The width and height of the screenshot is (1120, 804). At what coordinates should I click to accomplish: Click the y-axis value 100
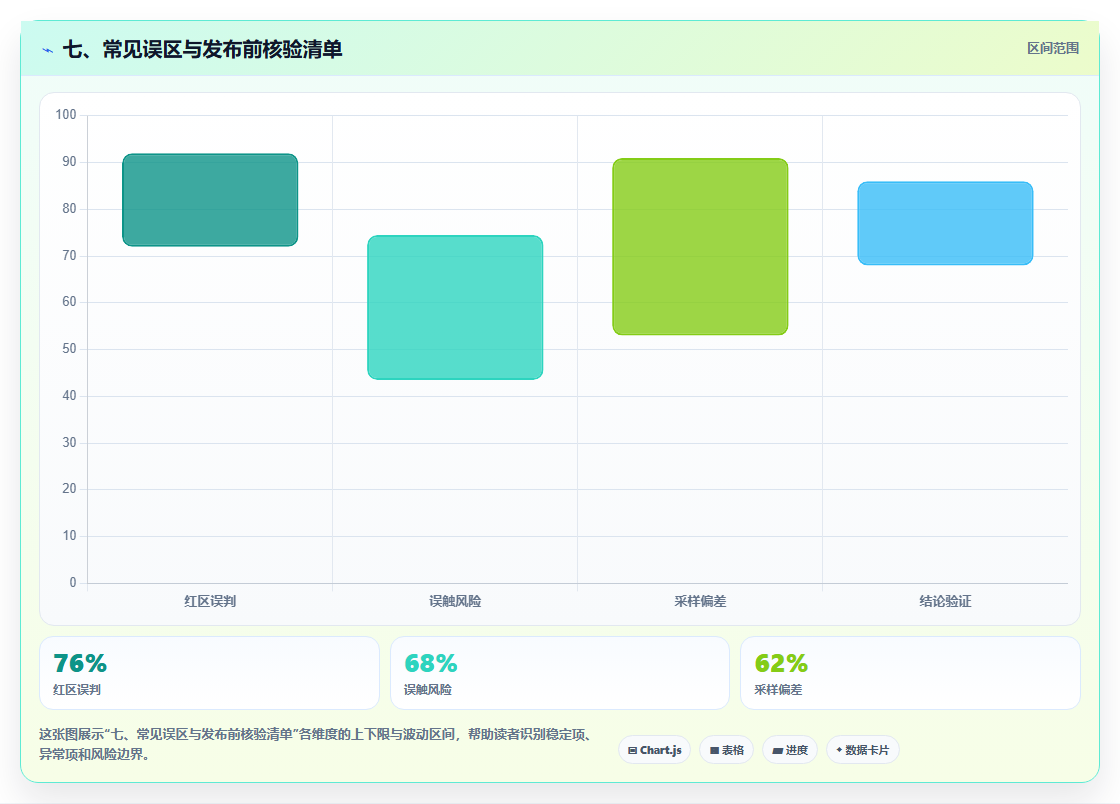pos(66,114)
